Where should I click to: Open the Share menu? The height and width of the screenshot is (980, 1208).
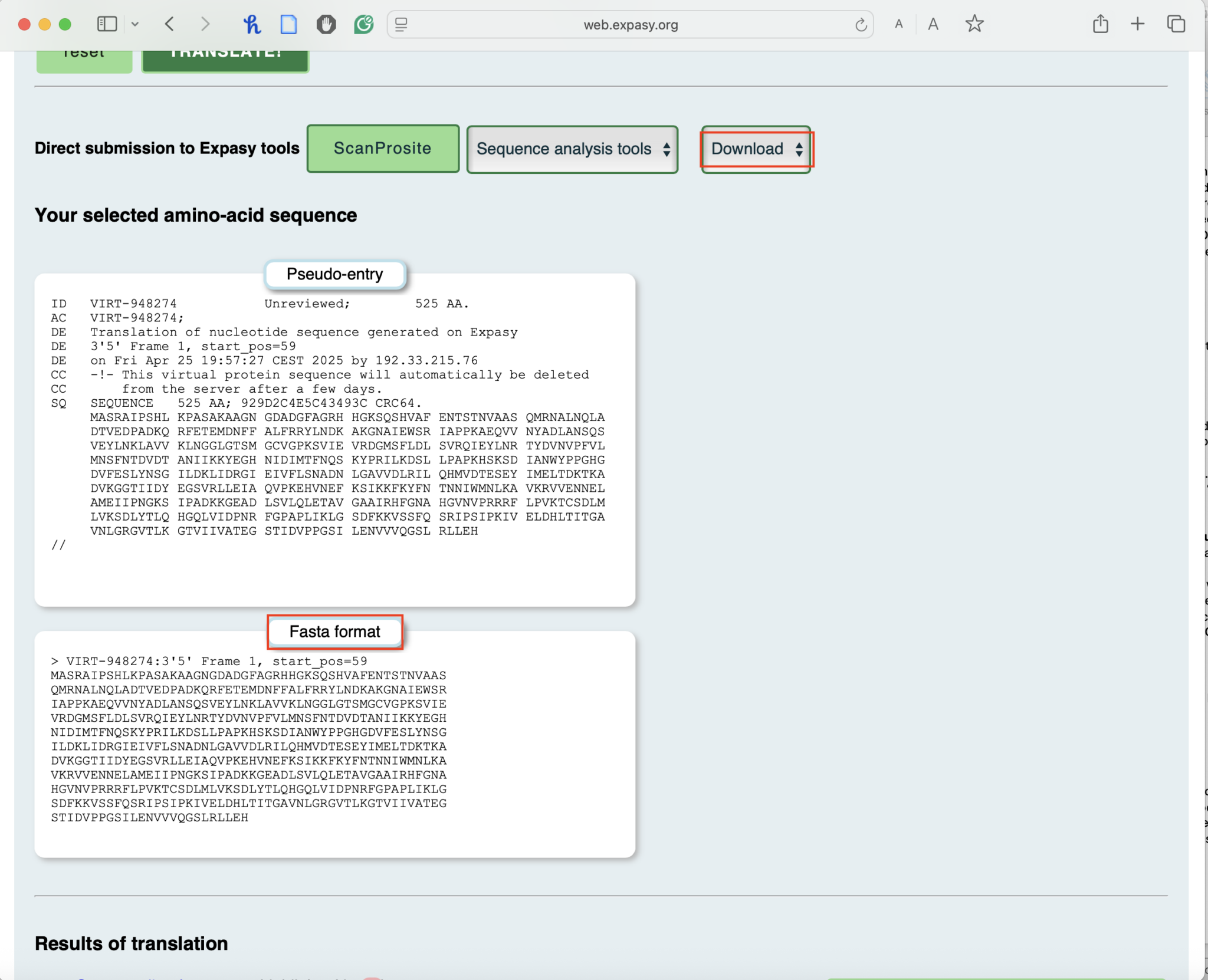click(1101, 24)
